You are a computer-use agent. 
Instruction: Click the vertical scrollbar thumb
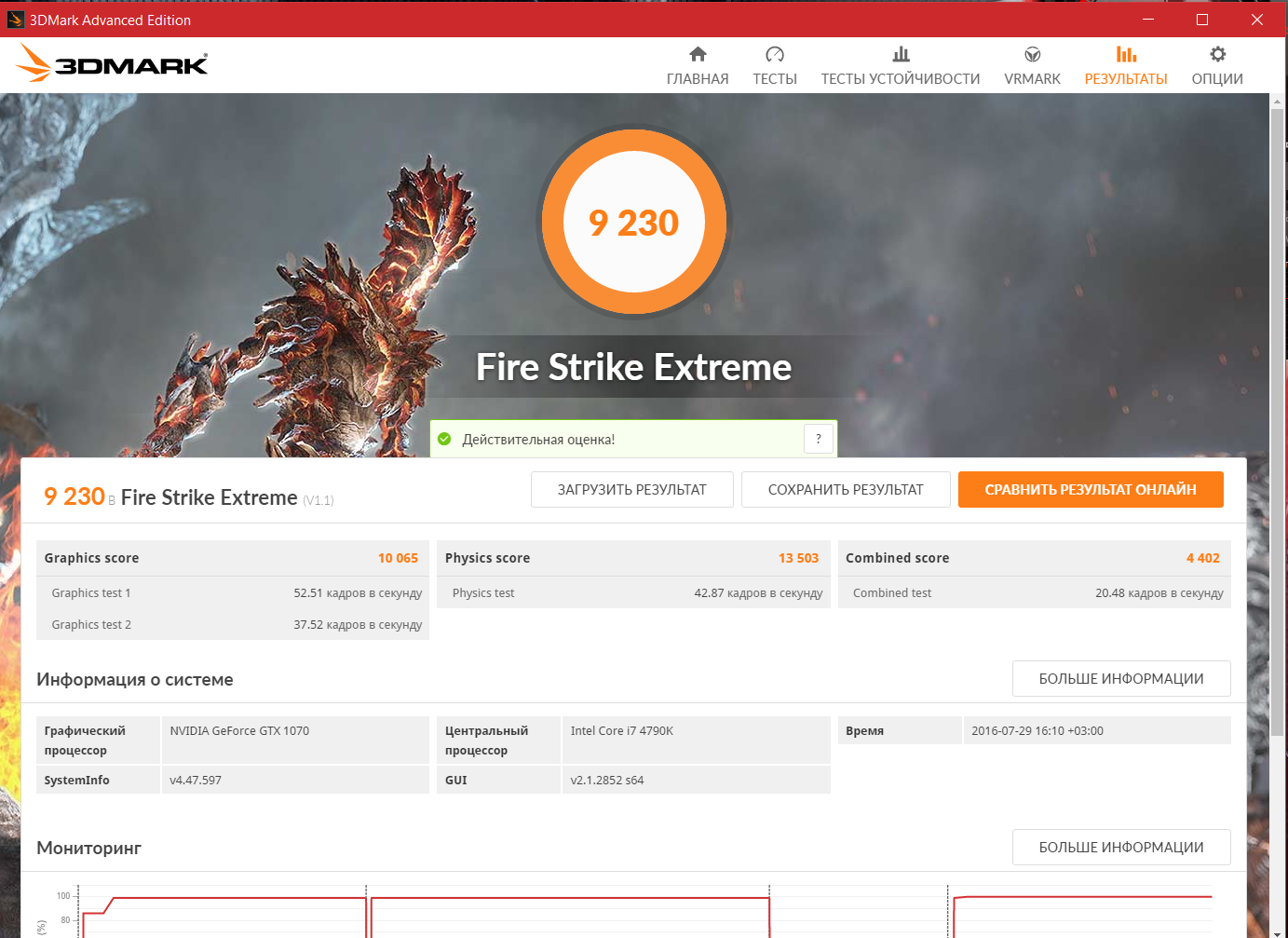click(1278, 424)
